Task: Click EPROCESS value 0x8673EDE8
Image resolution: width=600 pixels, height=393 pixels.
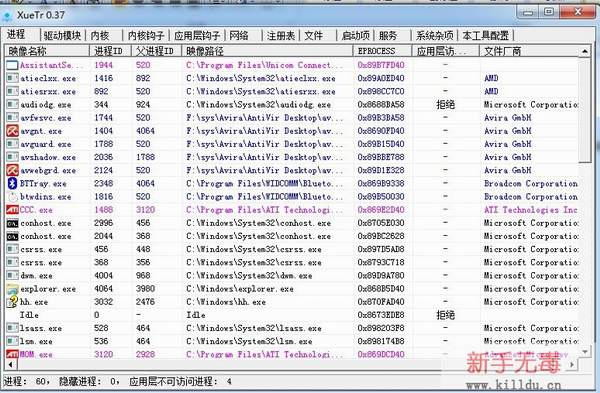Action: pos(381,315)
